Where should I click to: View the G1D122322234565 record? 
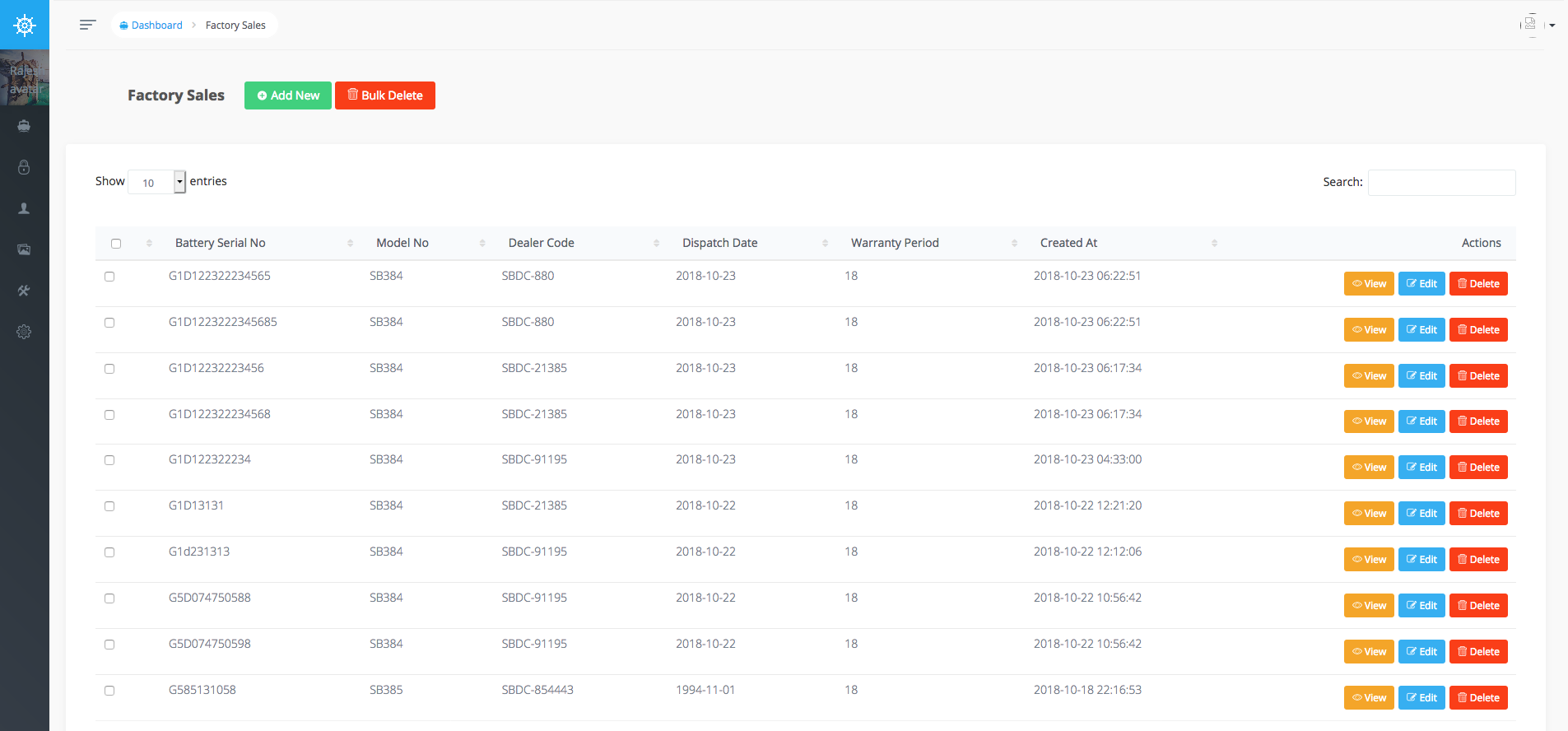pyautogui.click(x=1369, y=284)
